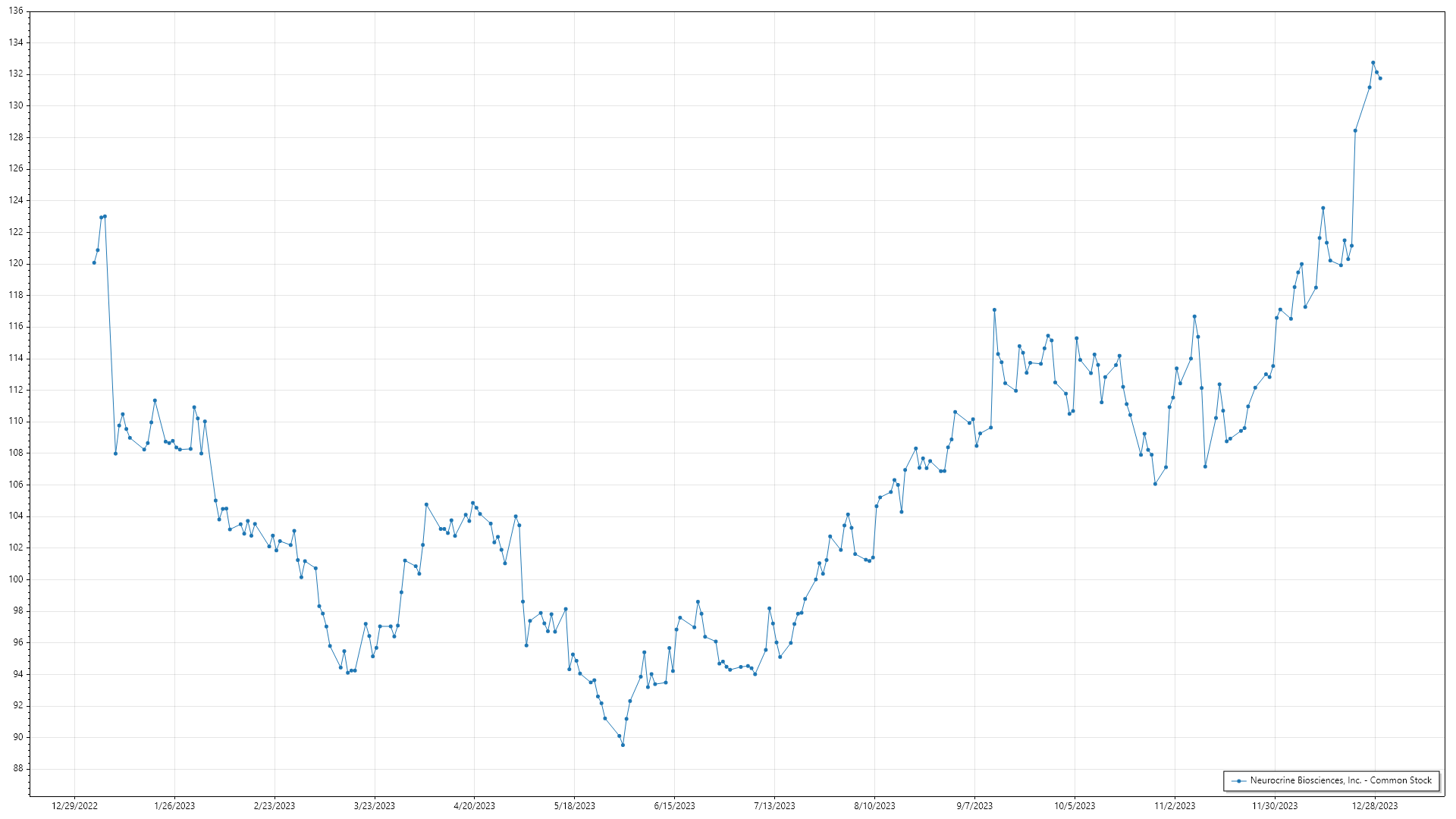This screenshot has height=819, width=1456.
Task: Click the highest data point near 132.8
Action: pos(1373,63)
